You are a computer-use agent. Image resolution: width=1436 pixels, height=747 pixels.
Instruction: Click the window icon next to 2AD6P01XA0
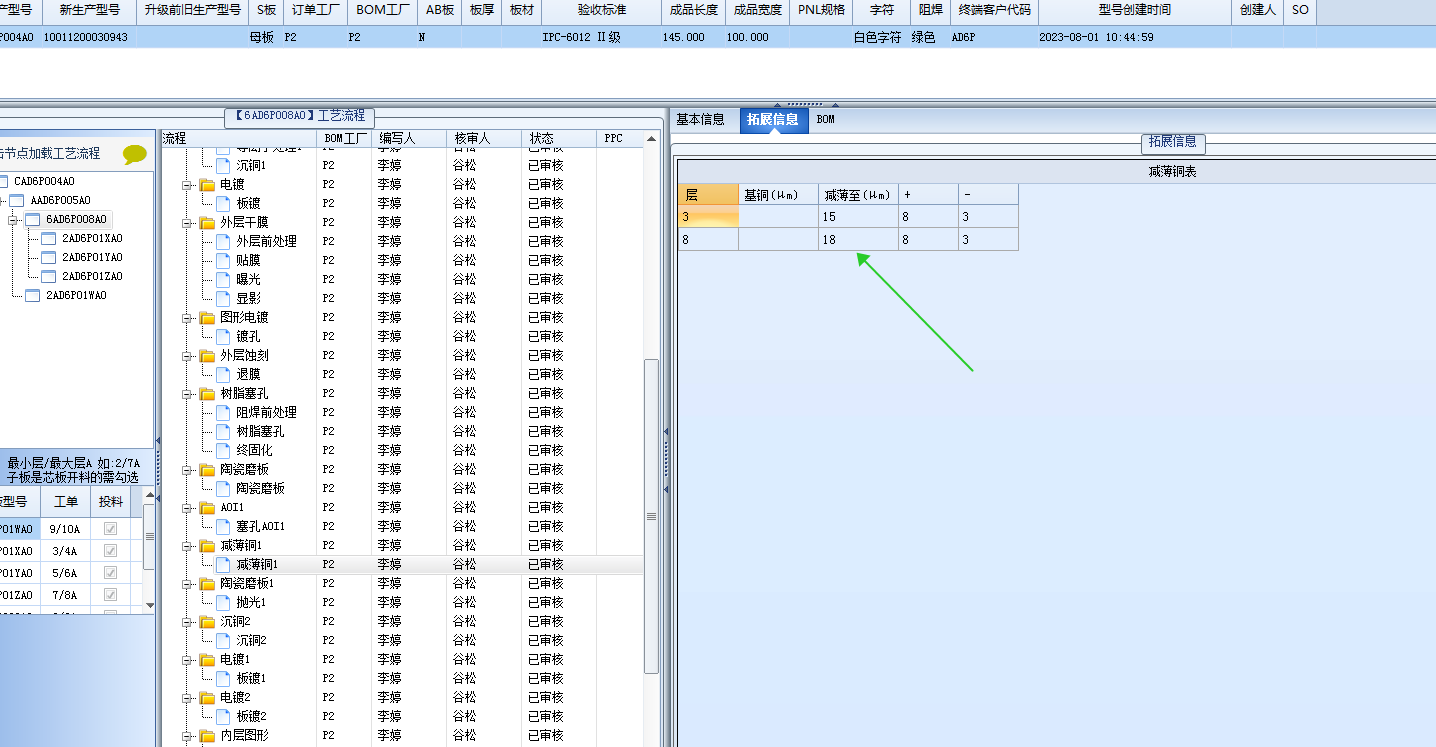coord(48,238)
